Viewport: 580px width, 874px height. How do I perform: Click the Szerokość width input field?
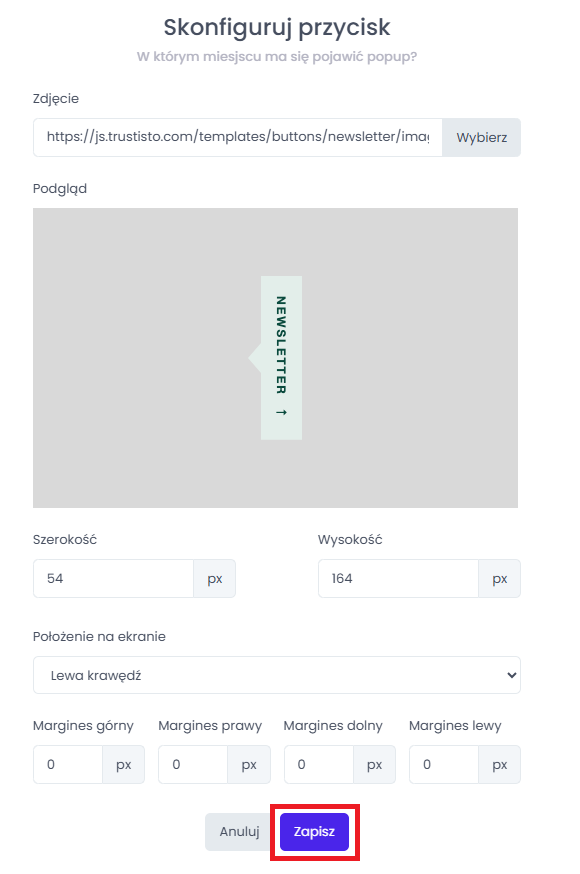click(114, 579)
